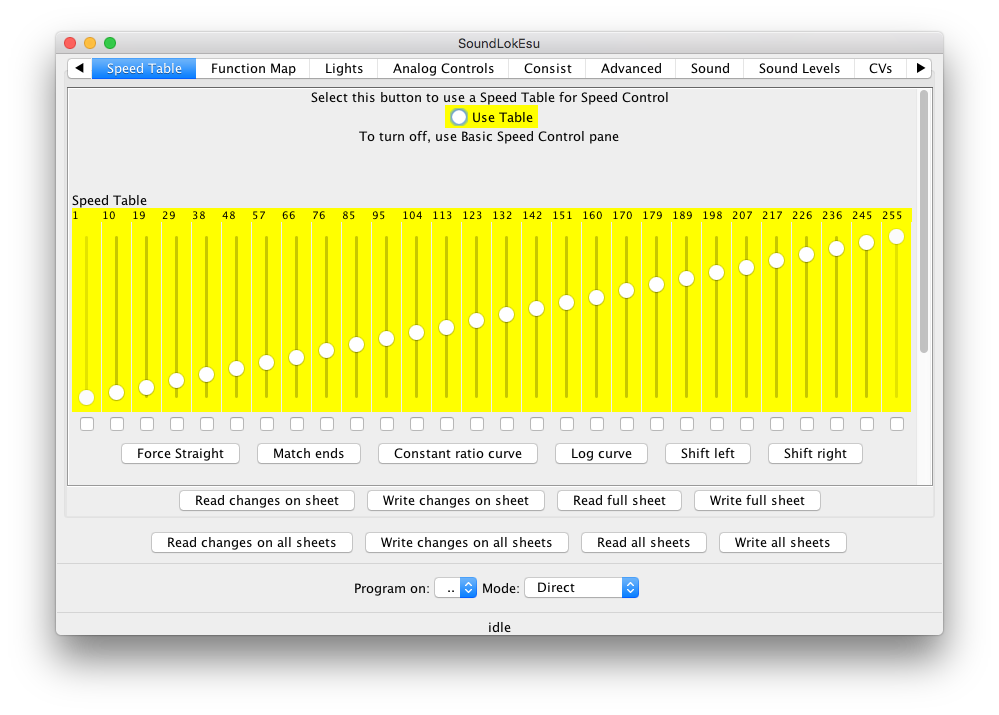
Task: Apply the Constant ratio curve
Action: click(x=458, y=454)
